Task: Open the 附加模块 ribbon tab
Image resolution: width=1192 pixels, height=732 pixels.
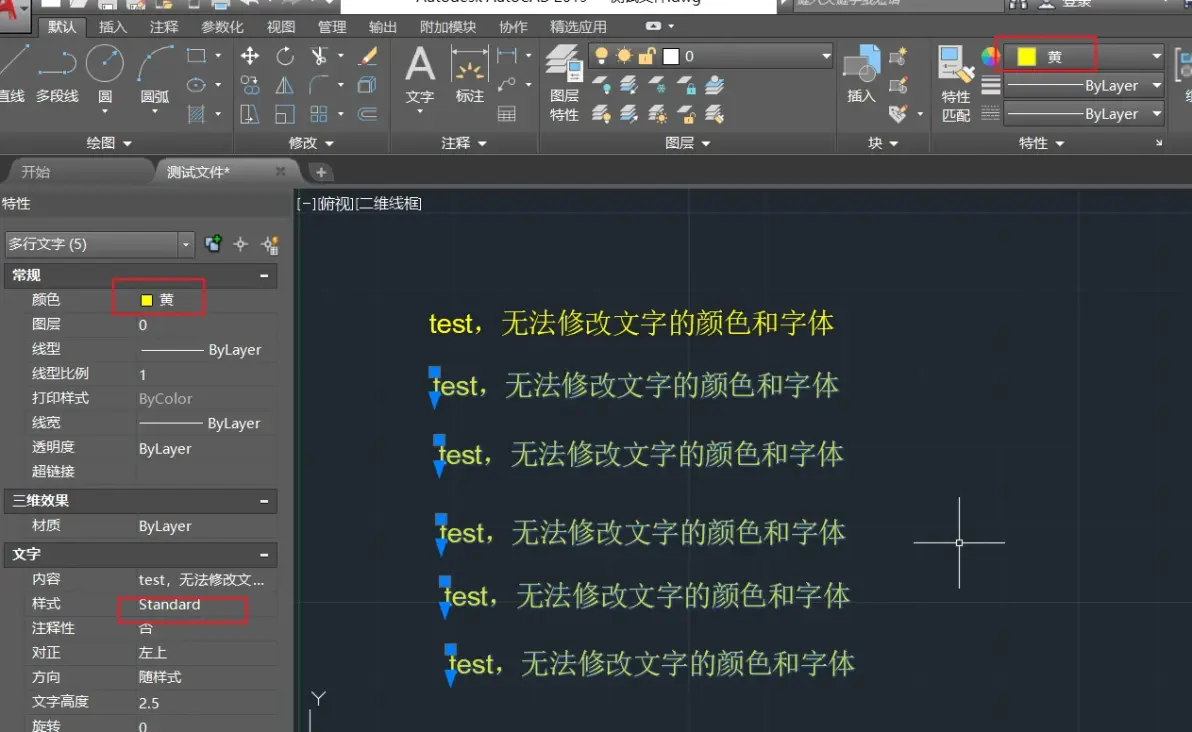Action: point(448,27)
